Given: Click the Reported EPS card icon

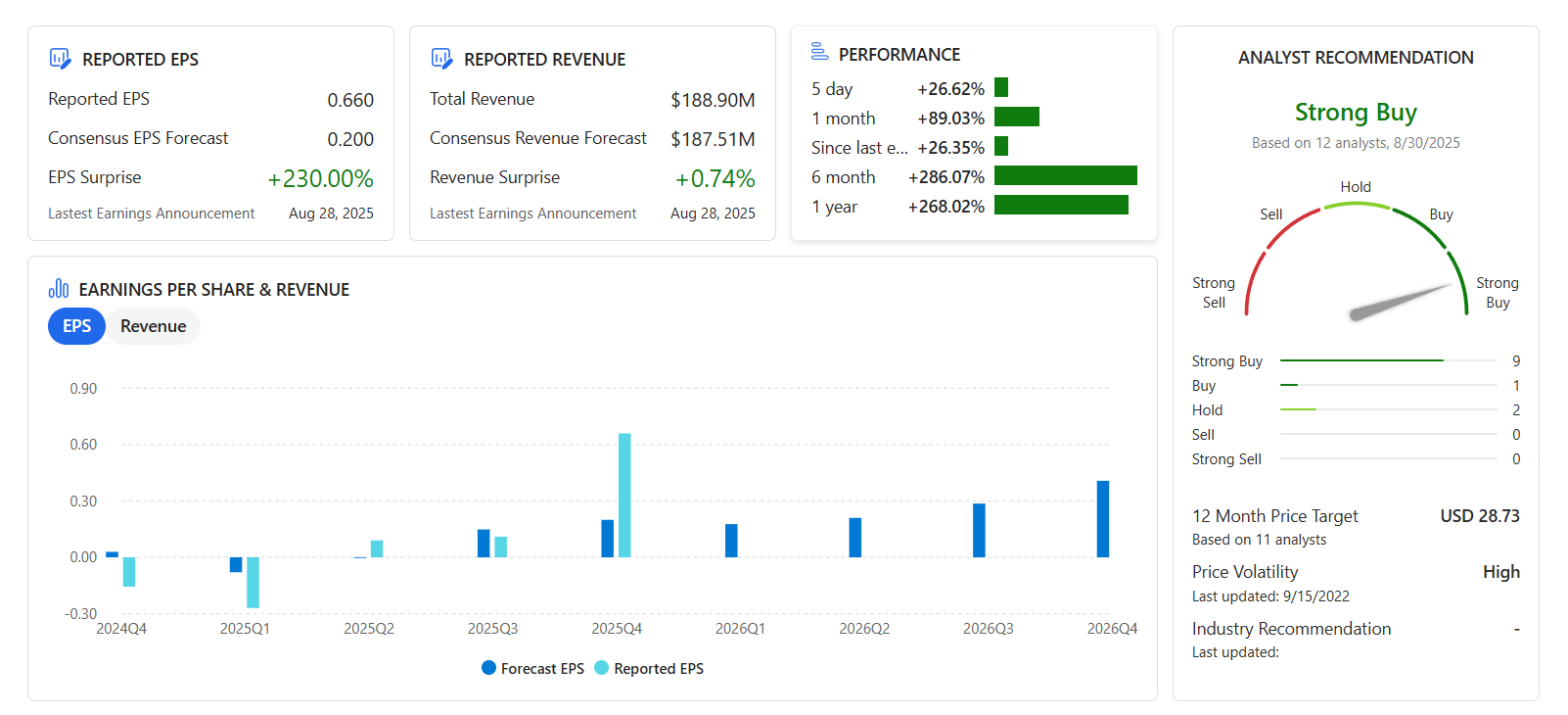Looking at the screenshot, I should coord(60,59).
